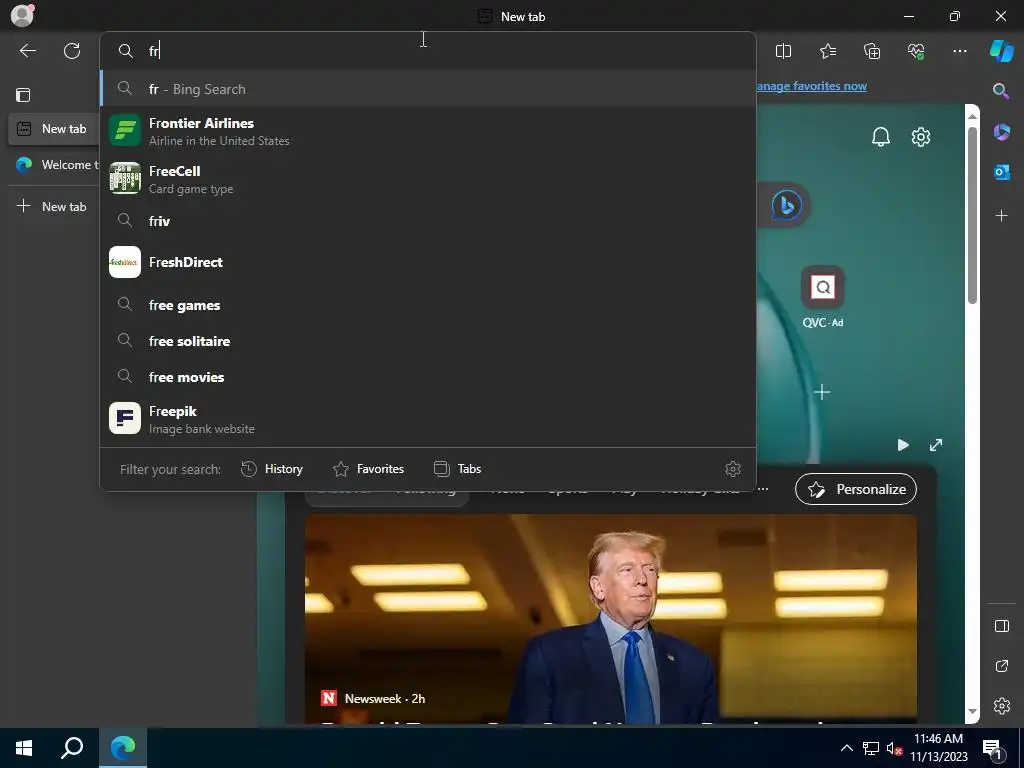Choose the Frontier Airlines suggestion

click(x=428, y=131)
